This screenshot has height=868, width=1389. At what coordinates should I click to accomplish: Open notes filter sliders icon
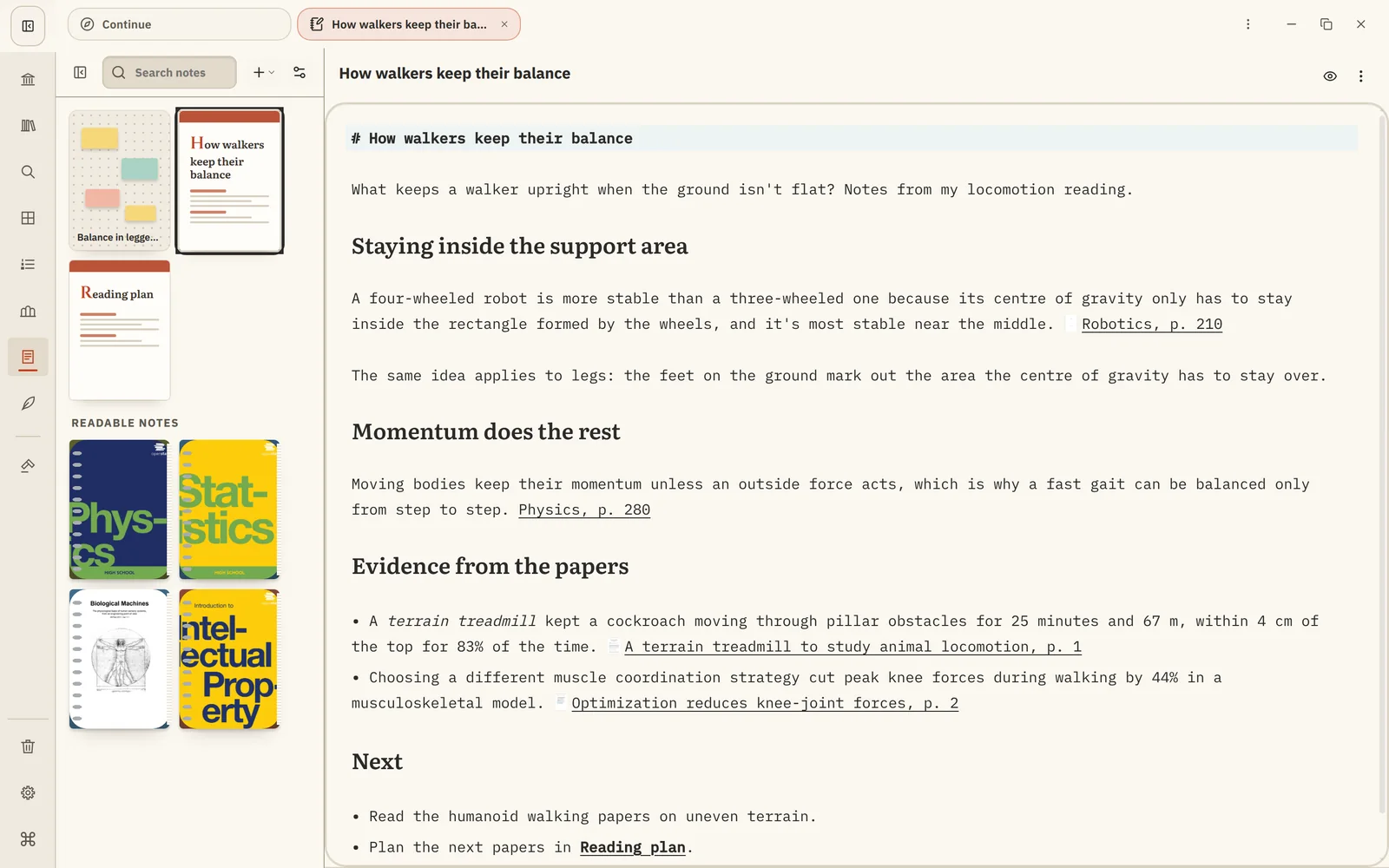(x=300, y=73)
